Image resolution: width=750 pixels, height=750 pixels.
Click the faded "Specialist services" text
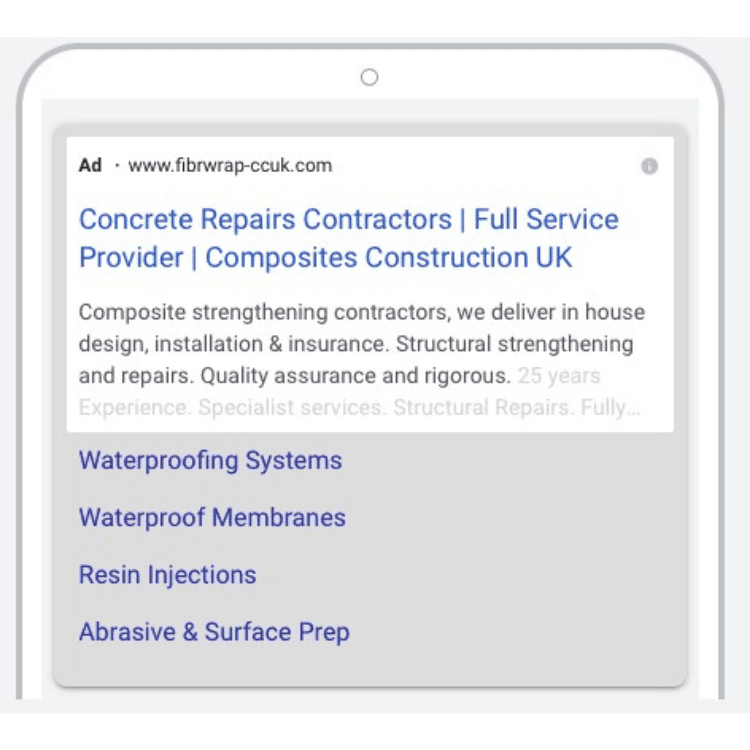pyautogui.click(x=291, y=408)
